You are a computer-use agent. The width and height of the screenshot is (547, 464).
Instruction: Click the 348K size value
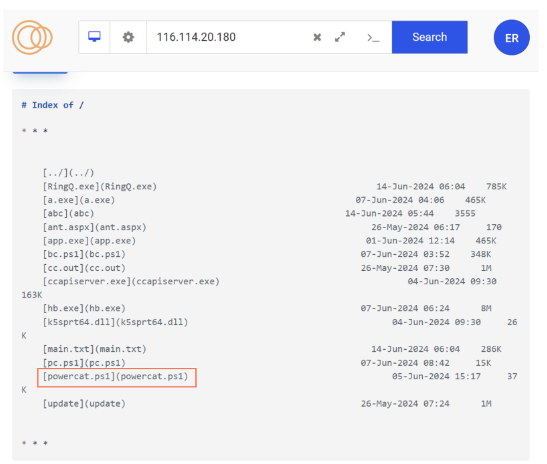click(481, 254)
